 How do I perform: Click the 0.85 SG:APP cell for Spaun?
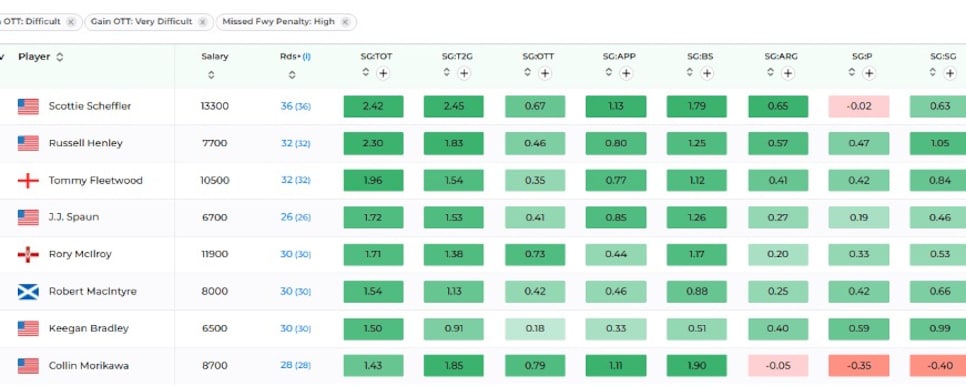click(616, 217)
